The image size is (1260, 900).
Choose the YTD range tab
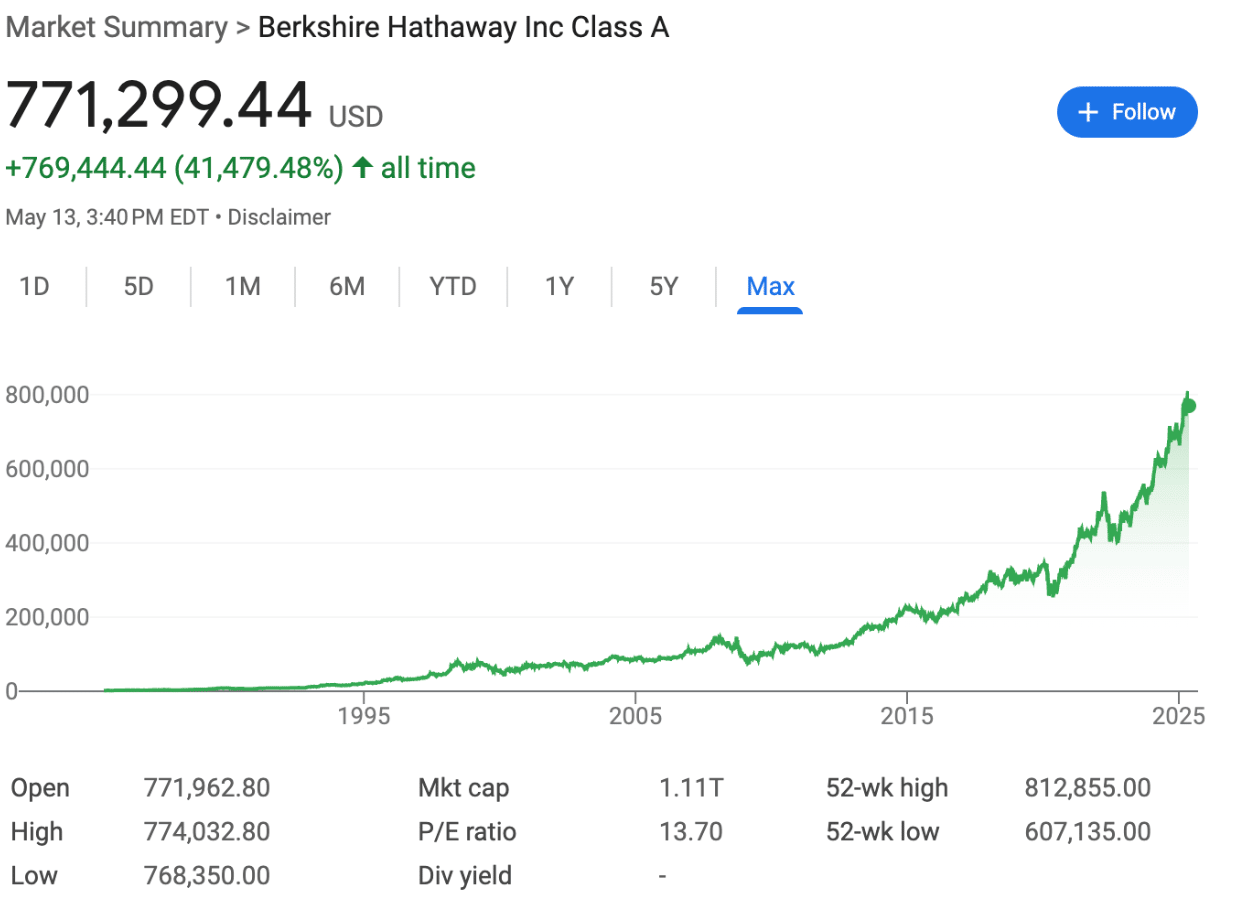point(453,287)
